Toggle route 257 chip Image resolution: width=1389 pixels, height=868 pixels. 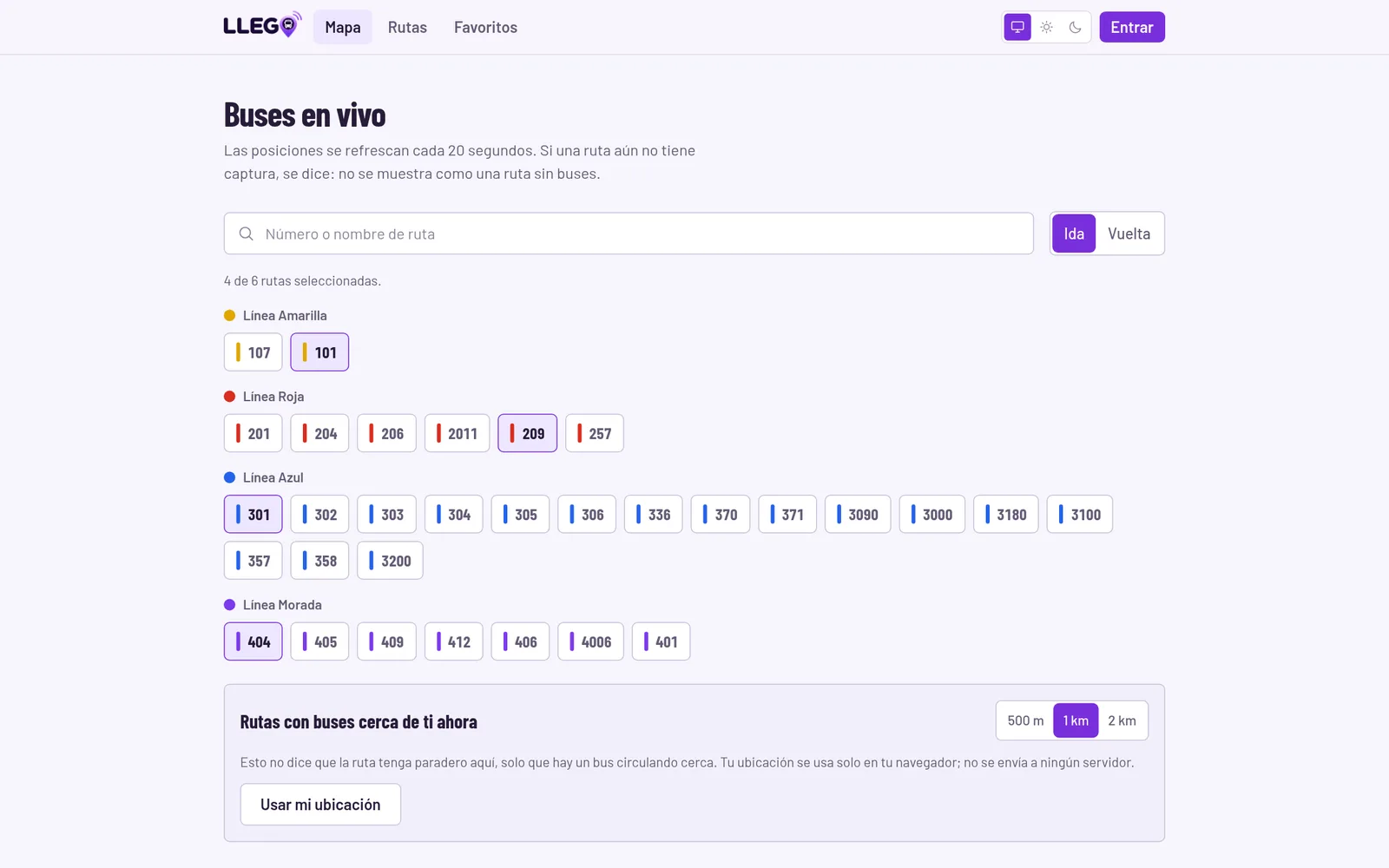point(594,433)
